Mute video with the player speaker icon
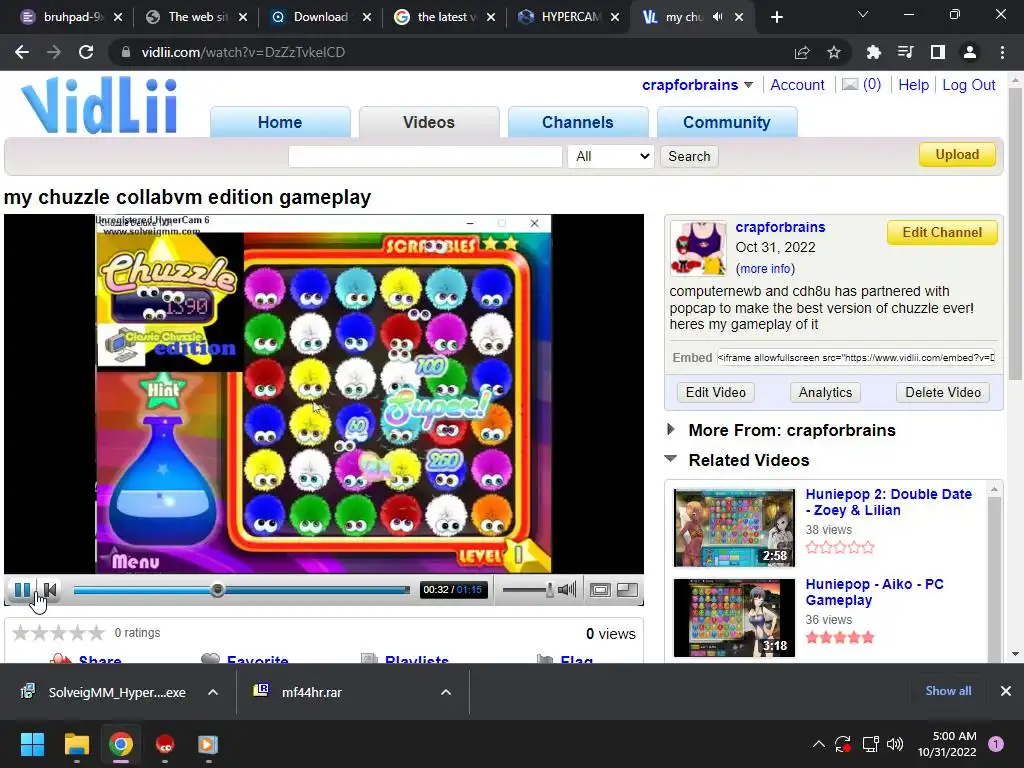 coord(567,590)
